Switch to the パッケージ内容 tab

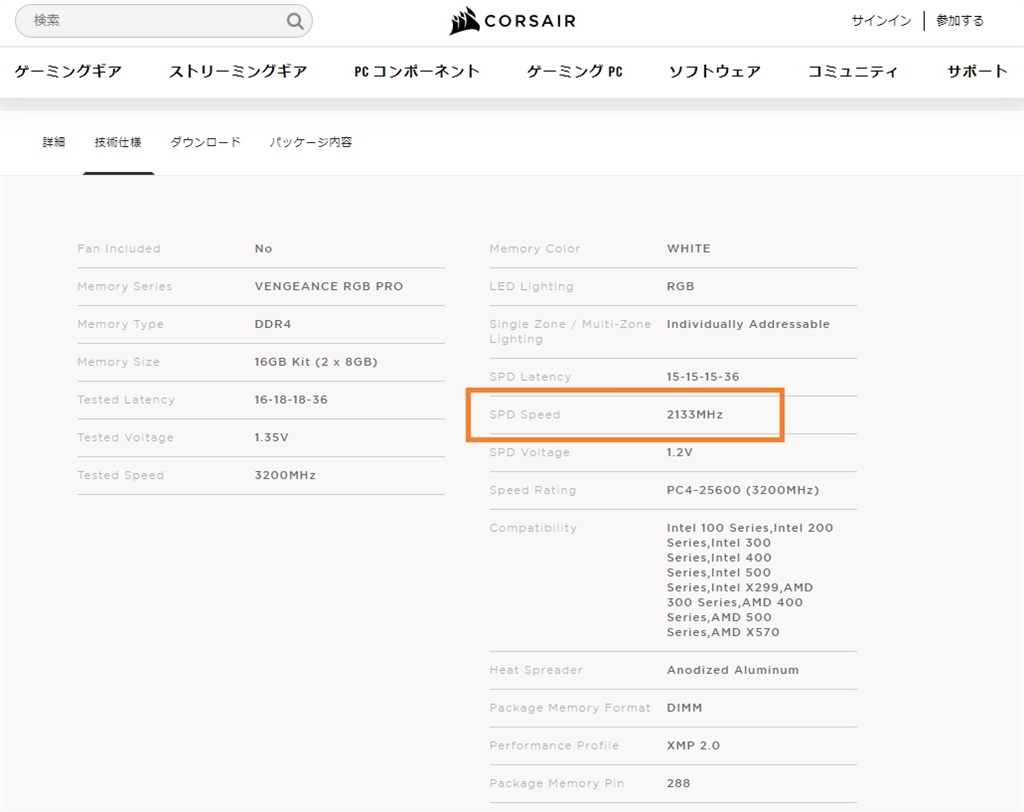(x=311, y=142)
